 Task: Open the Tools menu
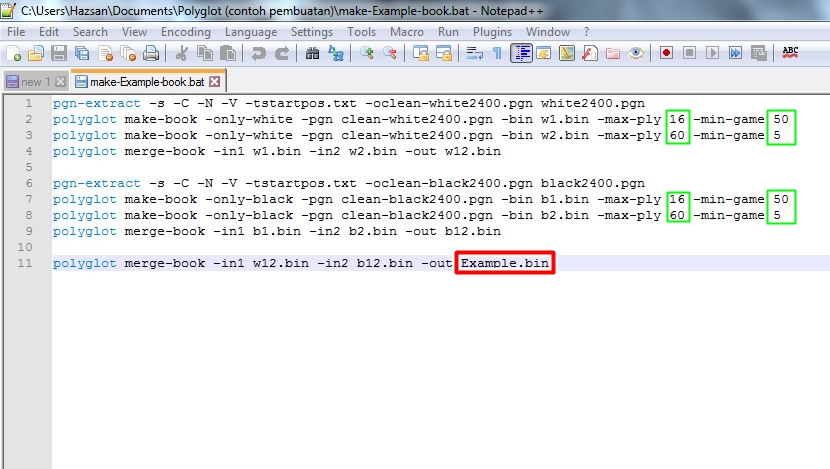pos(362,32)
